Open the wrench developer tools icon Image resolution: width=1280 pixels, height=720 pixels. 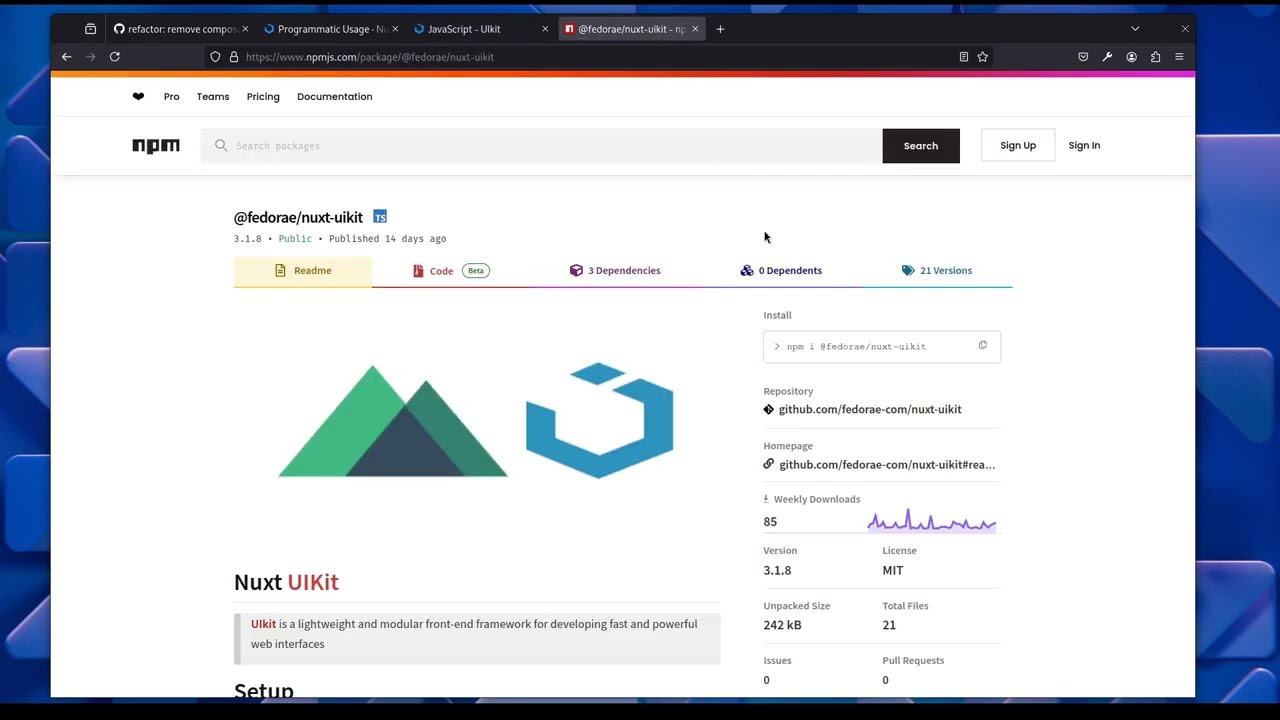point(1107,57)
